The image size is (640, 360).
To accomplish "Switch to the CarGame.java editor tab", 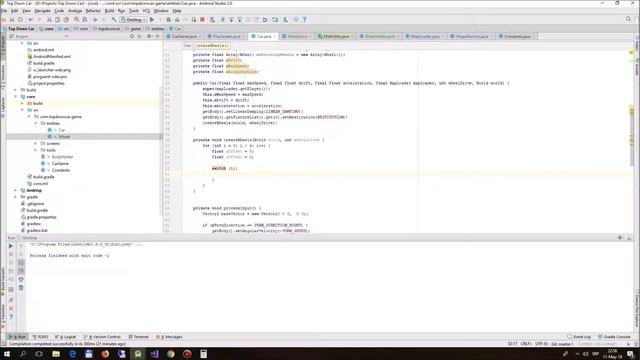I will coord(184,36).
